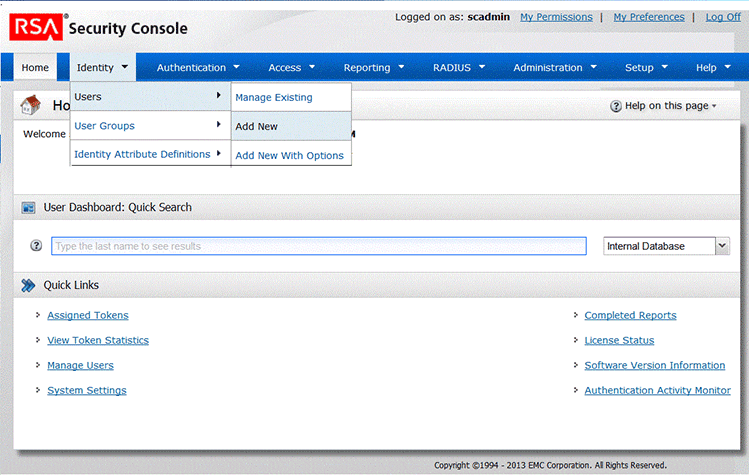Click the Log Off link
Image resolution: width=749 pixels, height=475 pixels.
(723, 17)
